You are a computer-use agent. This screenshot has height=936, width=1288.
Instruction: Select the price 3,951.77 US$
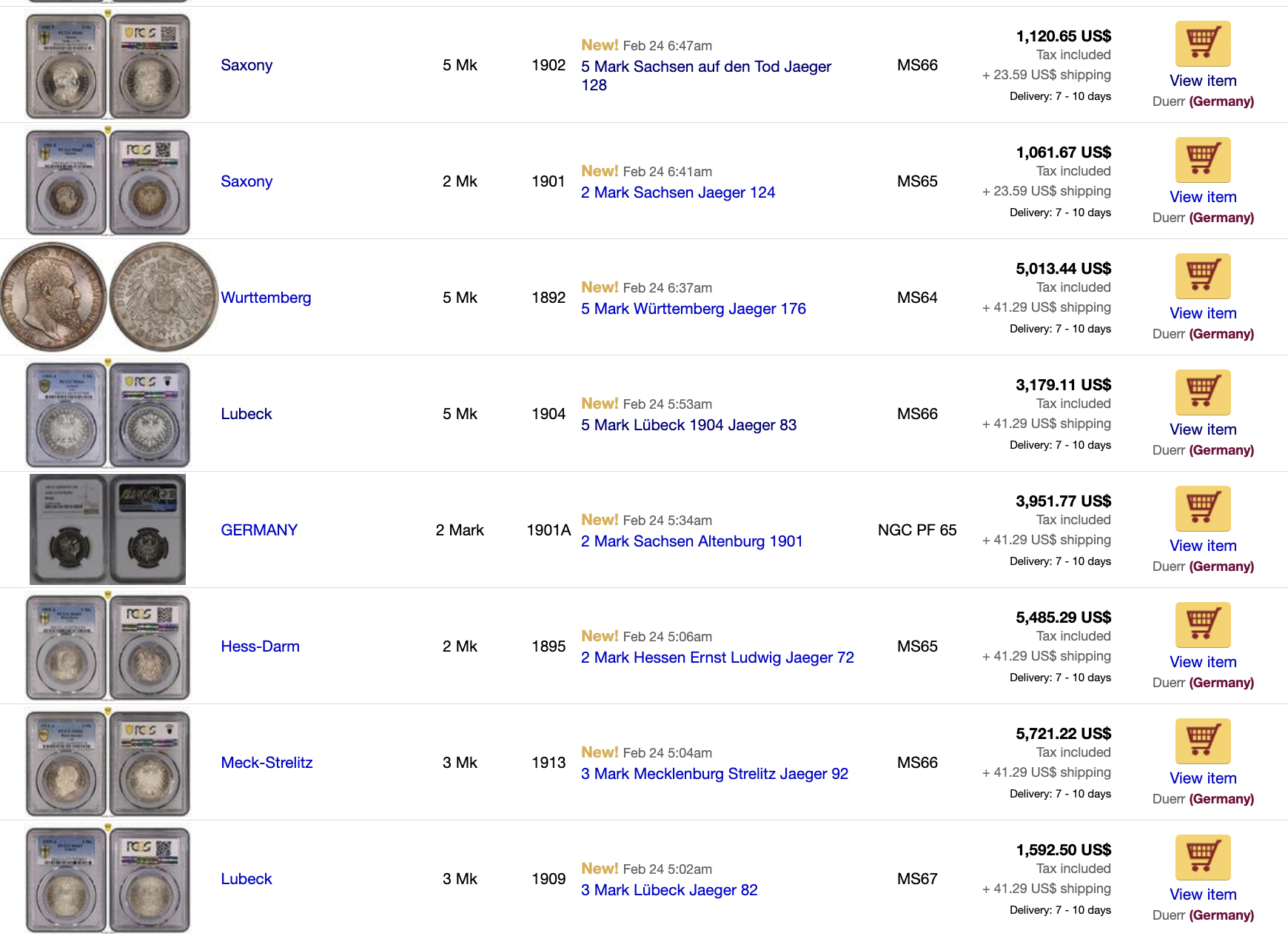[1064, 501]
